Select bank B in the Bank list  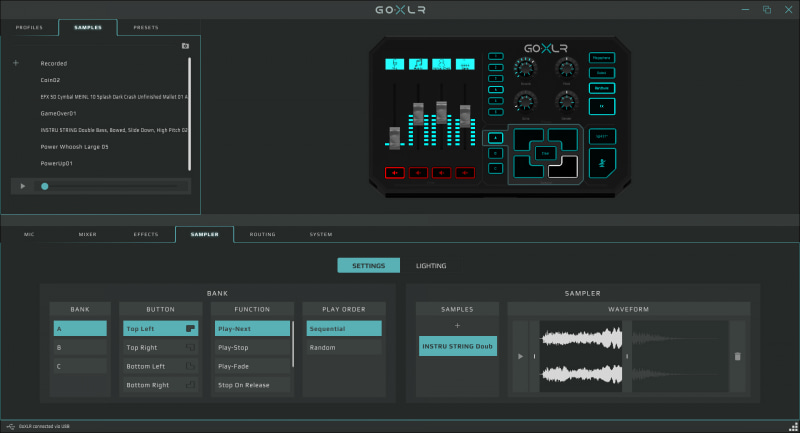80,347
